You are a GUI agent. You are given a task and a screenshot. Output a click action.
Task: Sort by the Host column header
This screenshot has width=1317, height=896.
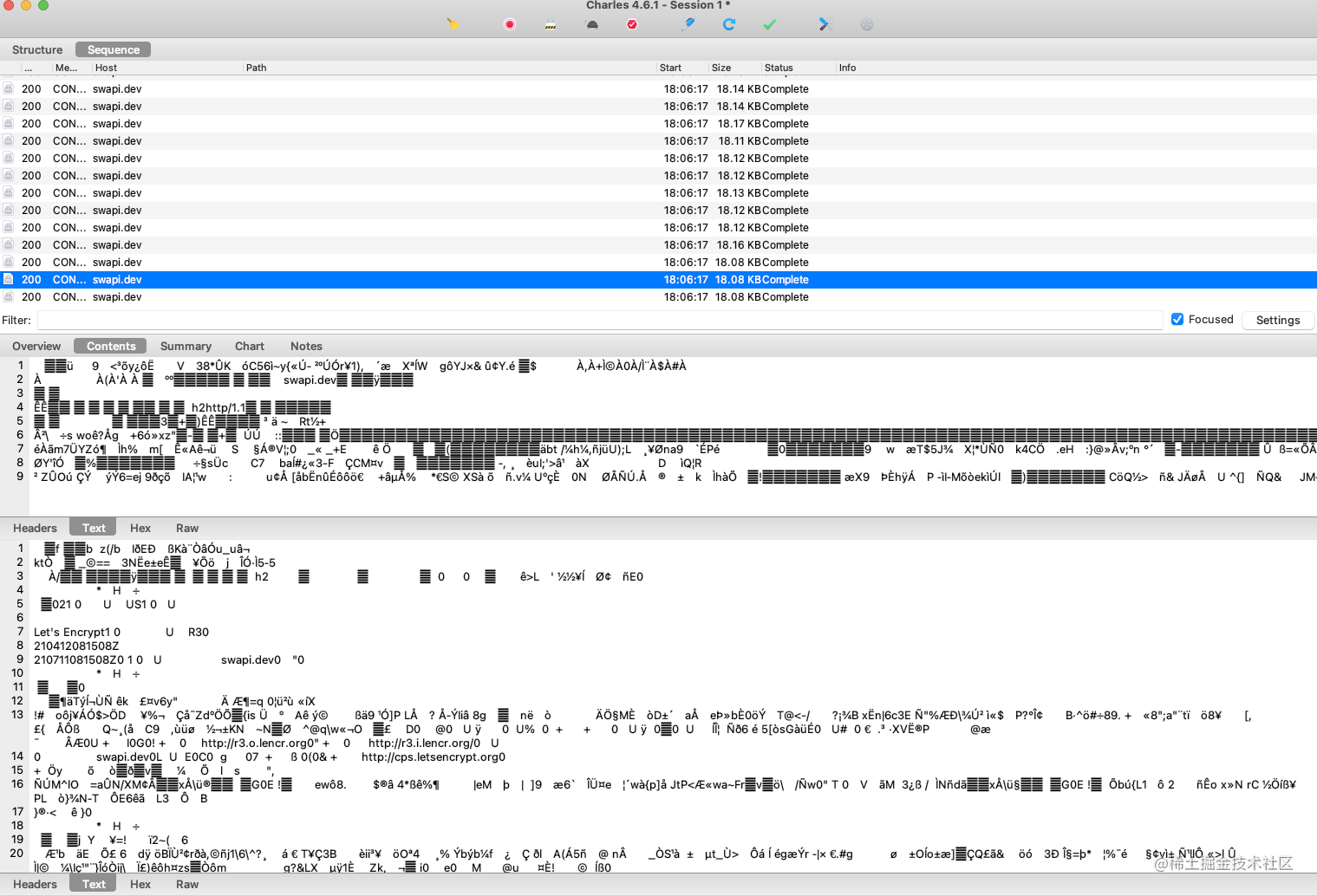coord(166,68)
